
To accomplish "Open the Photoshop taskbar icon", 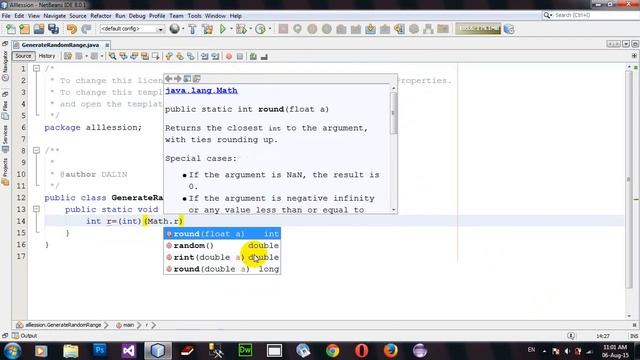I will tap(100, 350).
